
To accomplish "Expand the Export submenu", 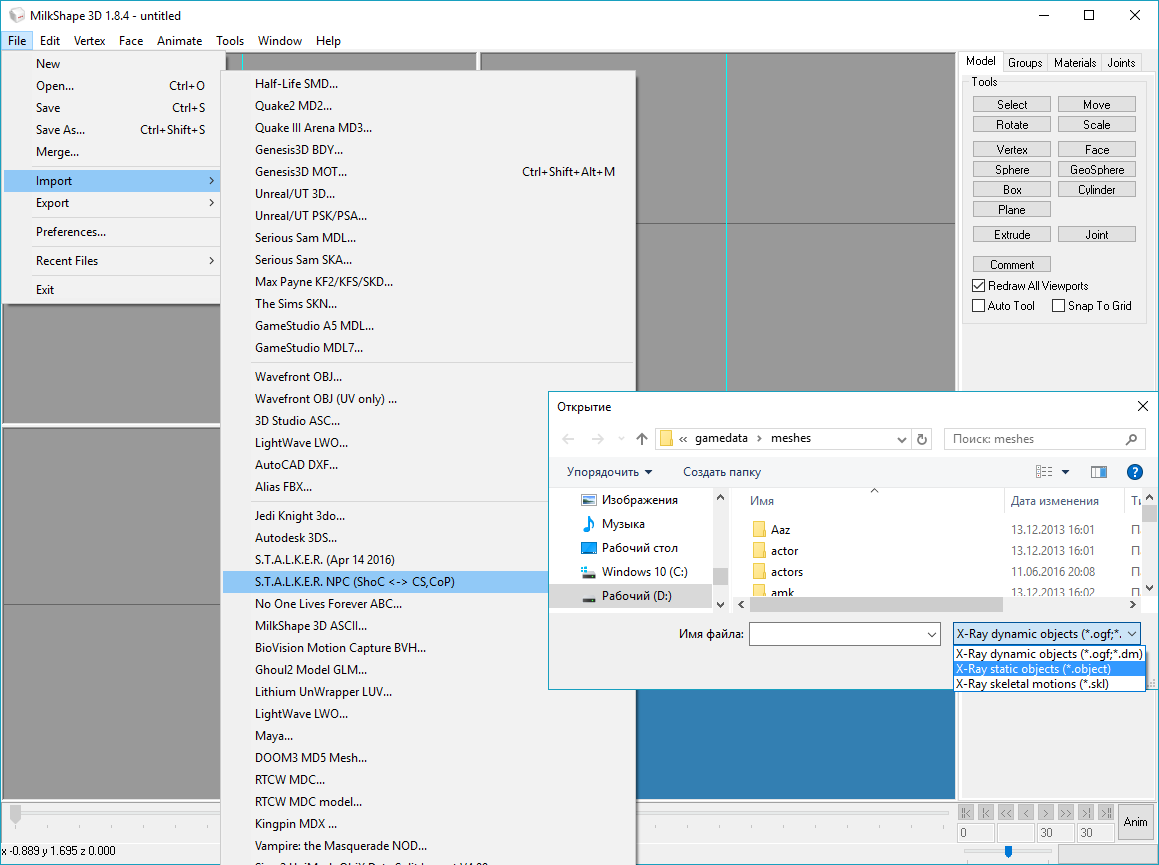I will (x=112, y=203).
